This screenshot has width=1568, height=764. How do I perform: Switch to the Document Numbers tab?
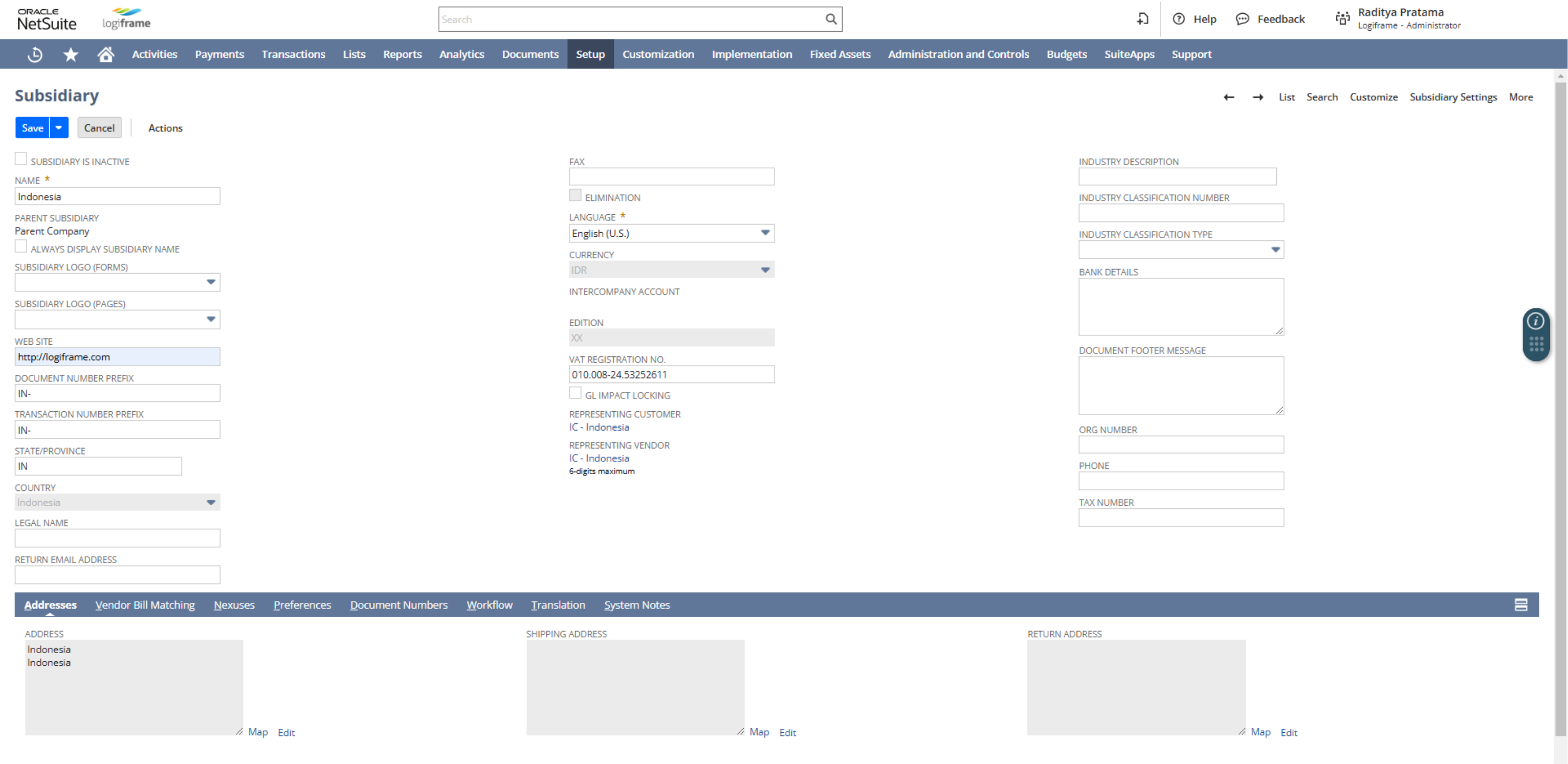[398, 604]
